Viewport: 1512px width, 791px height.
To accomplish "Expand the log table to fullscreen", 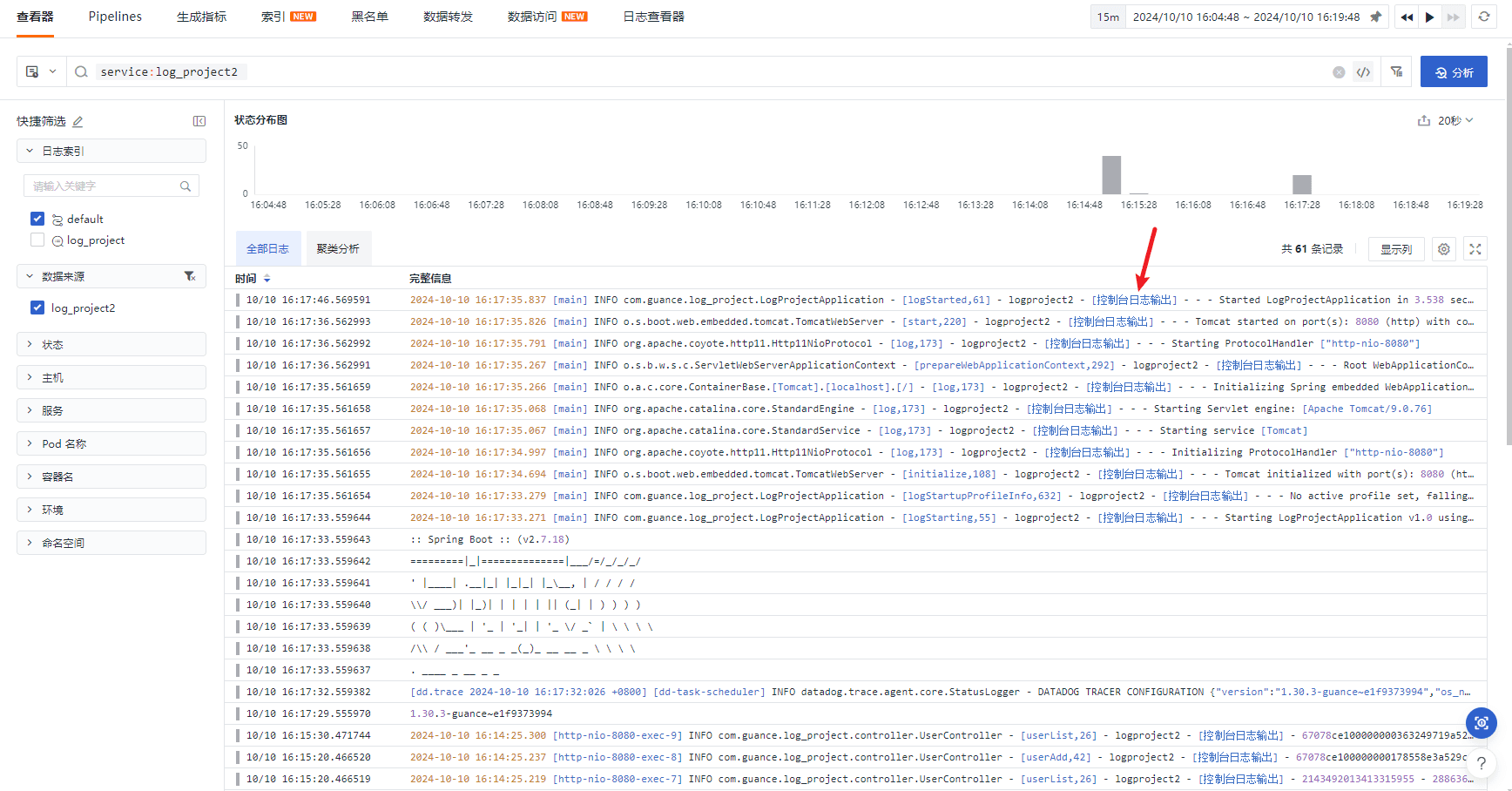I will 1475,249.
